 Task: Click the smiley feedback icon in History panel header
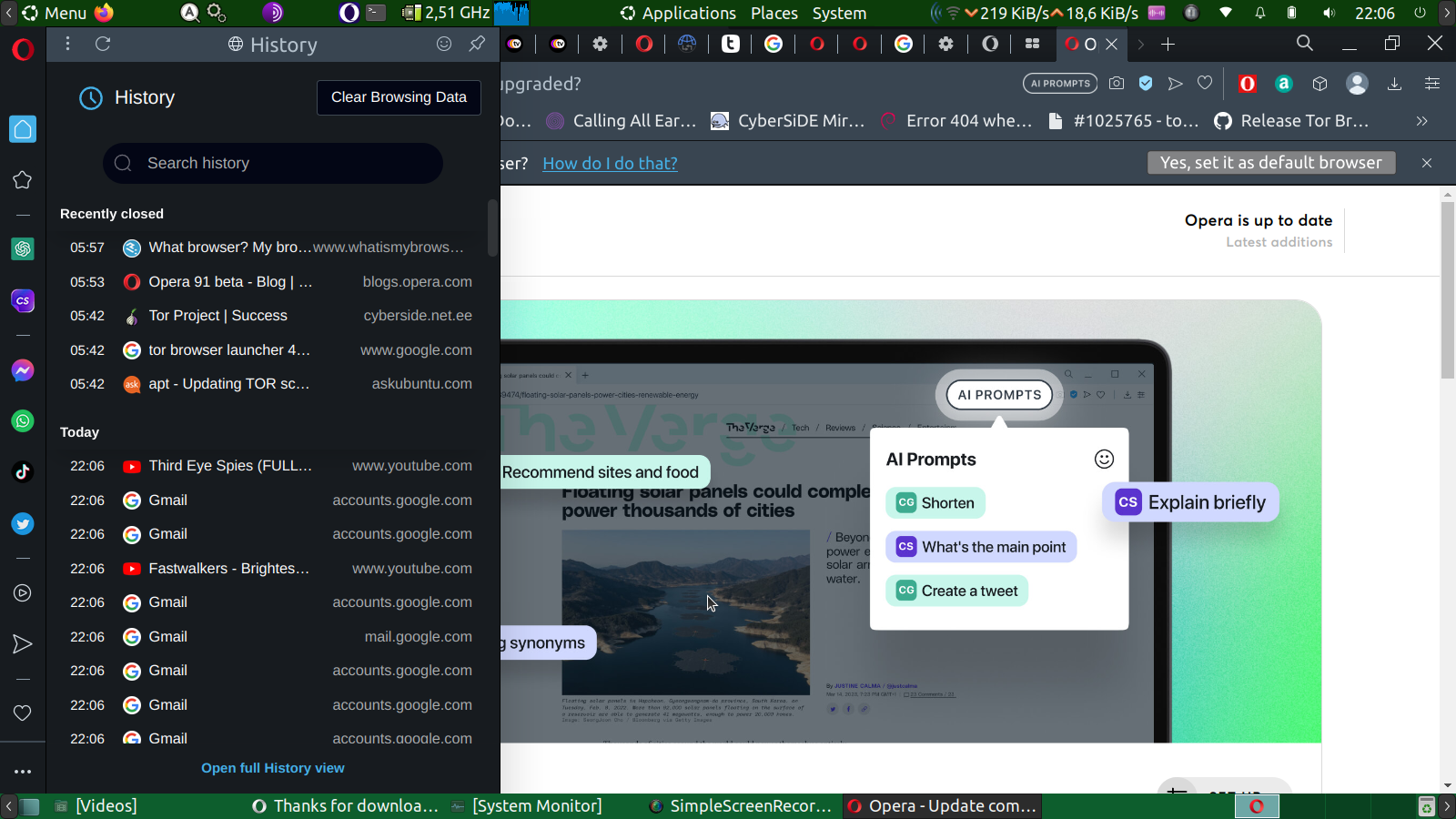coord(444,44)
